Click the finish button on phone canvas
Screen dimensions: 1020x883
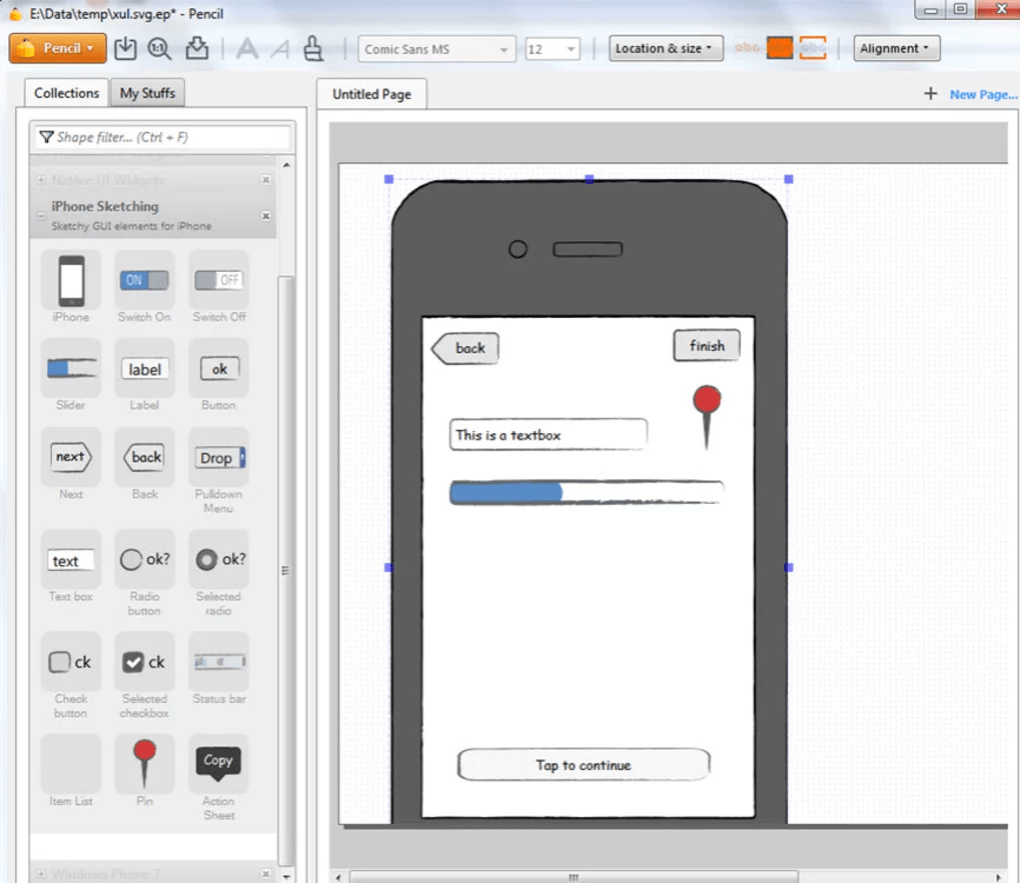tap(706, 346)
